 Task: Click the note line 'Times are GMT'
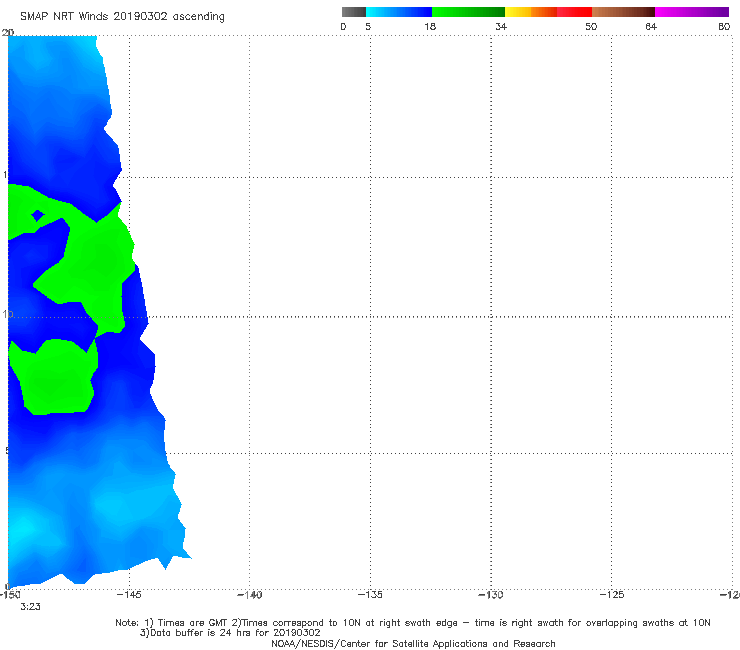pos(192,623)
